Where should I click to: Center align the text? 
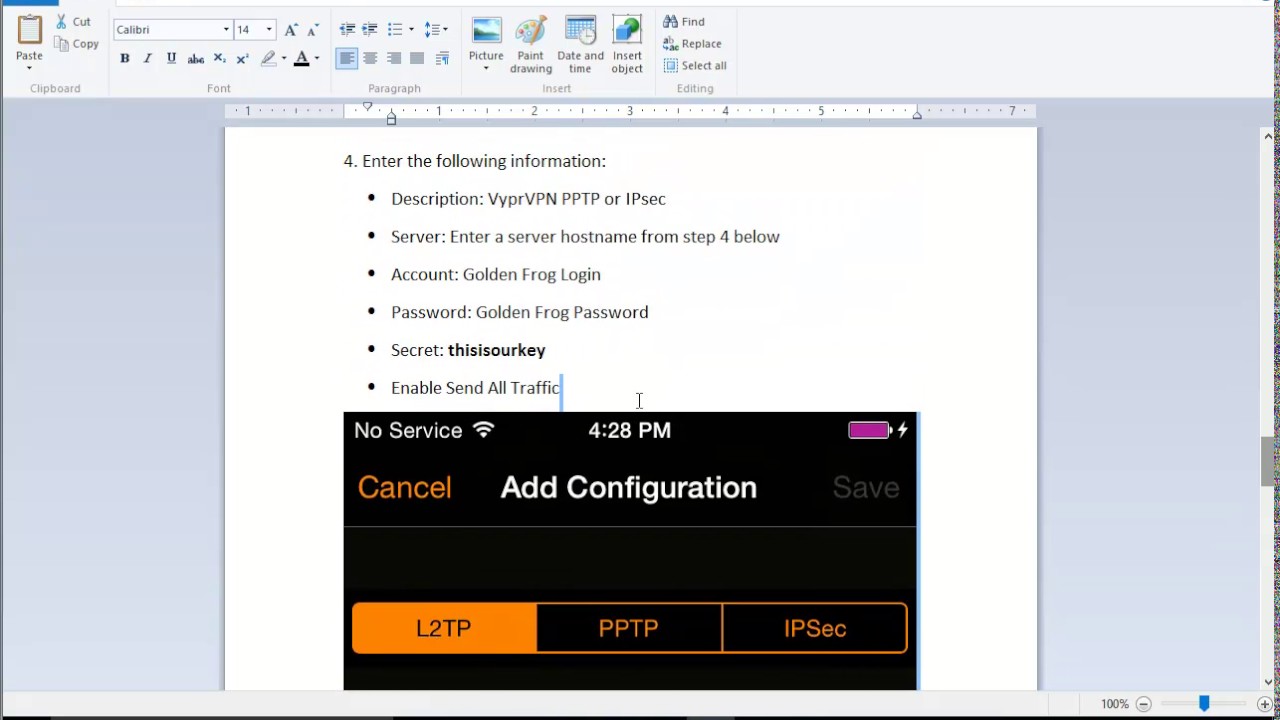coord(370,59)
